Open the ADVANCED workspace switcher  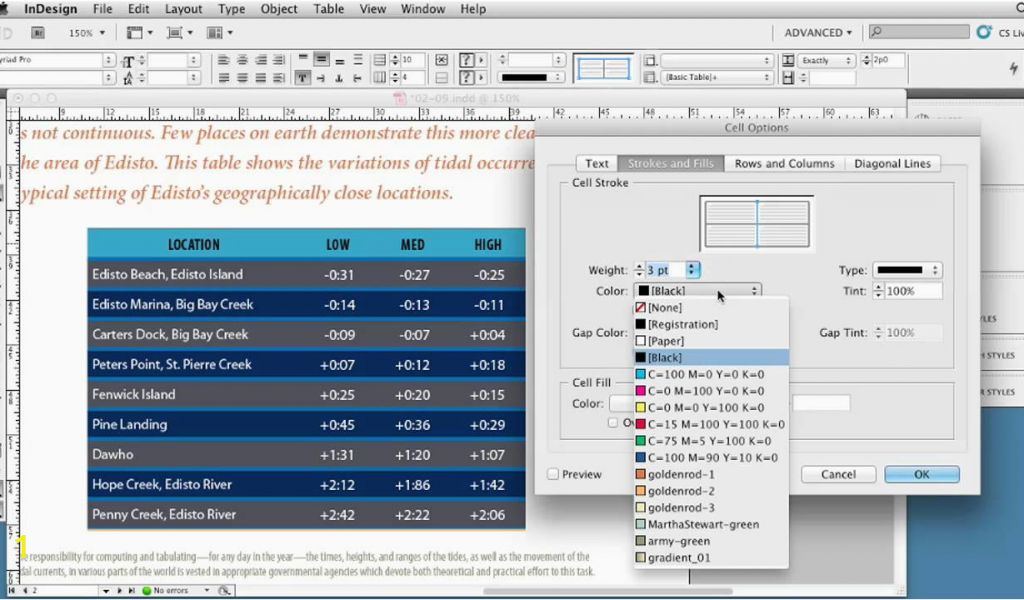click(x=818, y=33)
